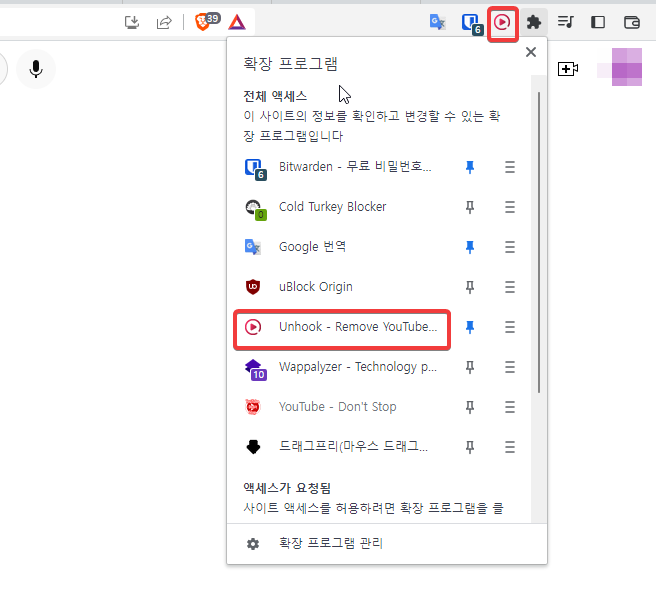Pin uBlock Origin to toolbar
This screenshot has width=656, height=597.
pos(470,287)
